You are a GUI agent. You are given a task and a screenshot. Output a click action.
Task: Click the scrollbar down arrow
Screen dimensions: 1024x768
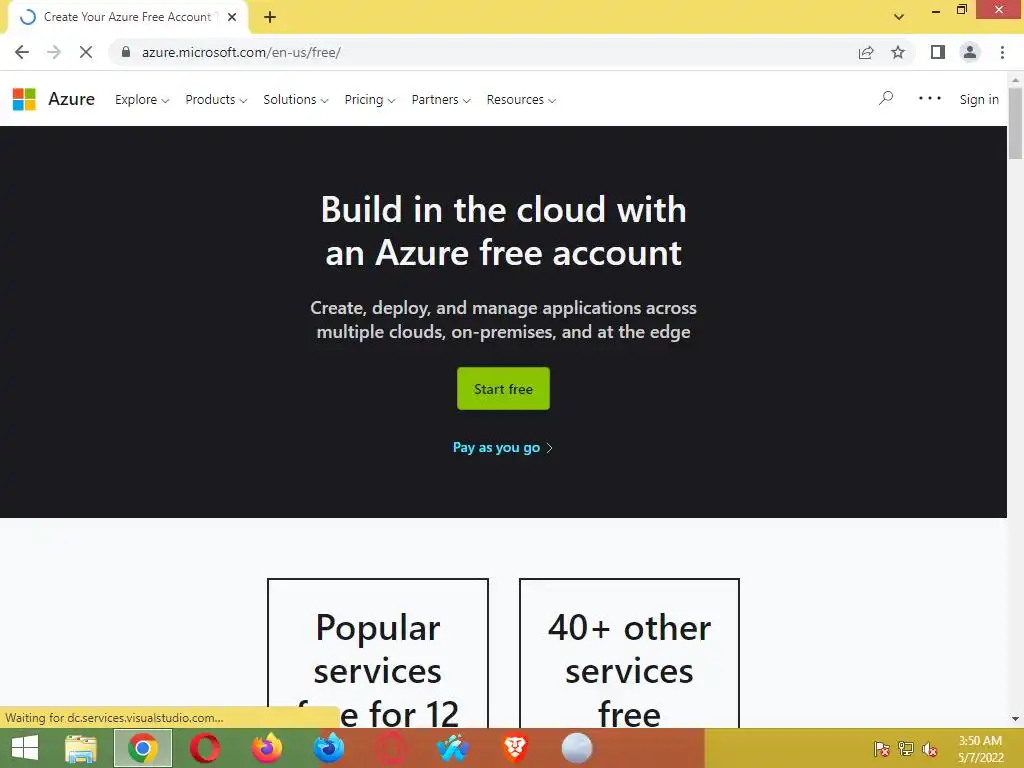(1015, 719)
